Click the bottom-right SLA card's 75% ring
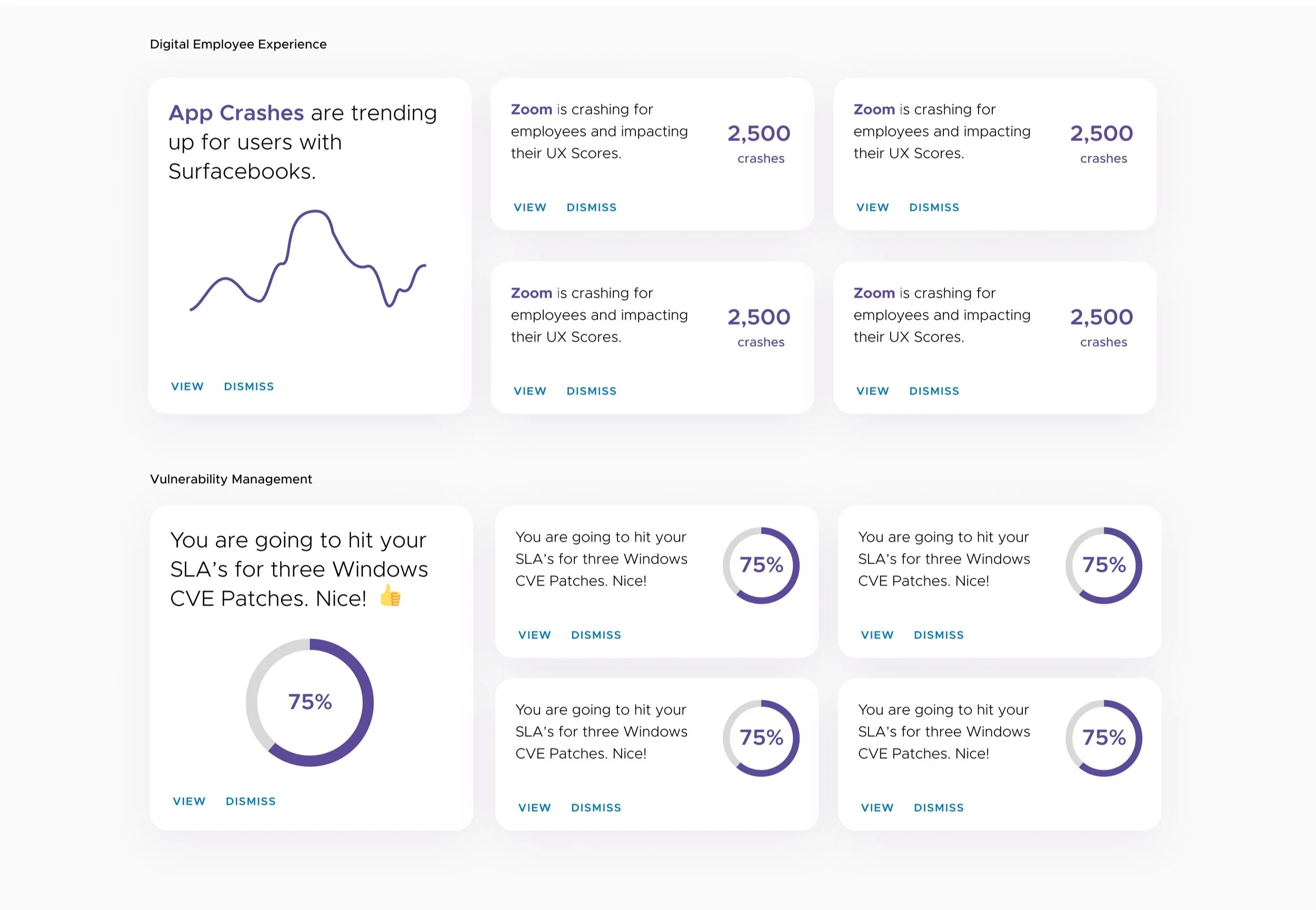This screenshot has height=910, width=1316. pyautogui.click(x=1103, y=738)
